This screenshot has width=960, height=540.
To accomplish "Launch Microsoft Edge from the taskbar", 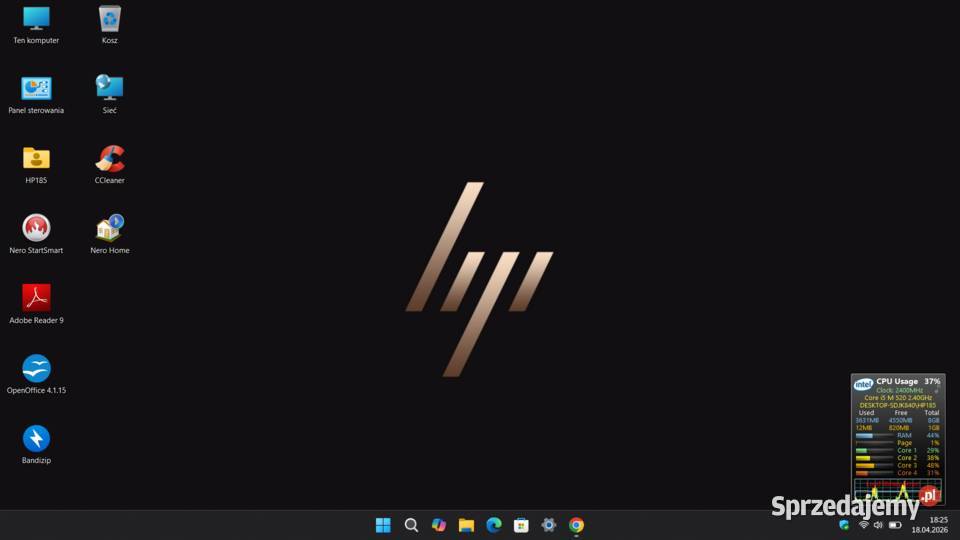I will [494, 525].
